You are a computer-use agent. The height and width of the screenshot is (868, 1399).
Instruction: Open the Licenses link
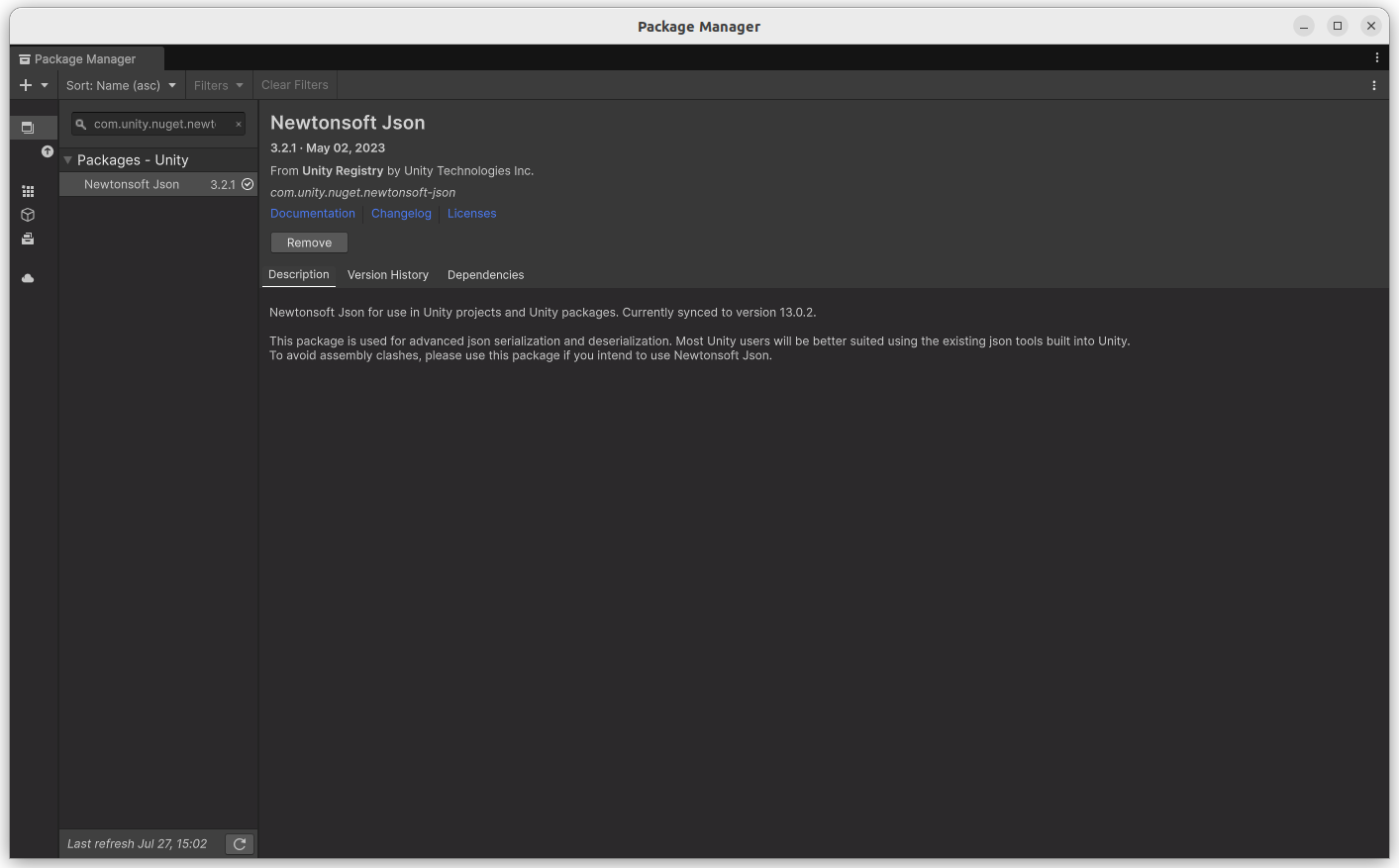(471, 214)
